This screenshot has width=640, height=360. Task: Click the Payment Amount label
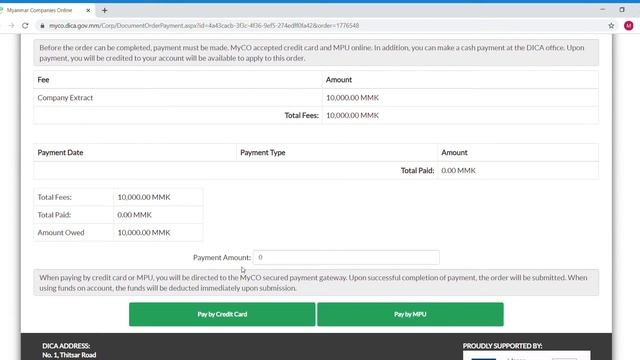[222, 258]
